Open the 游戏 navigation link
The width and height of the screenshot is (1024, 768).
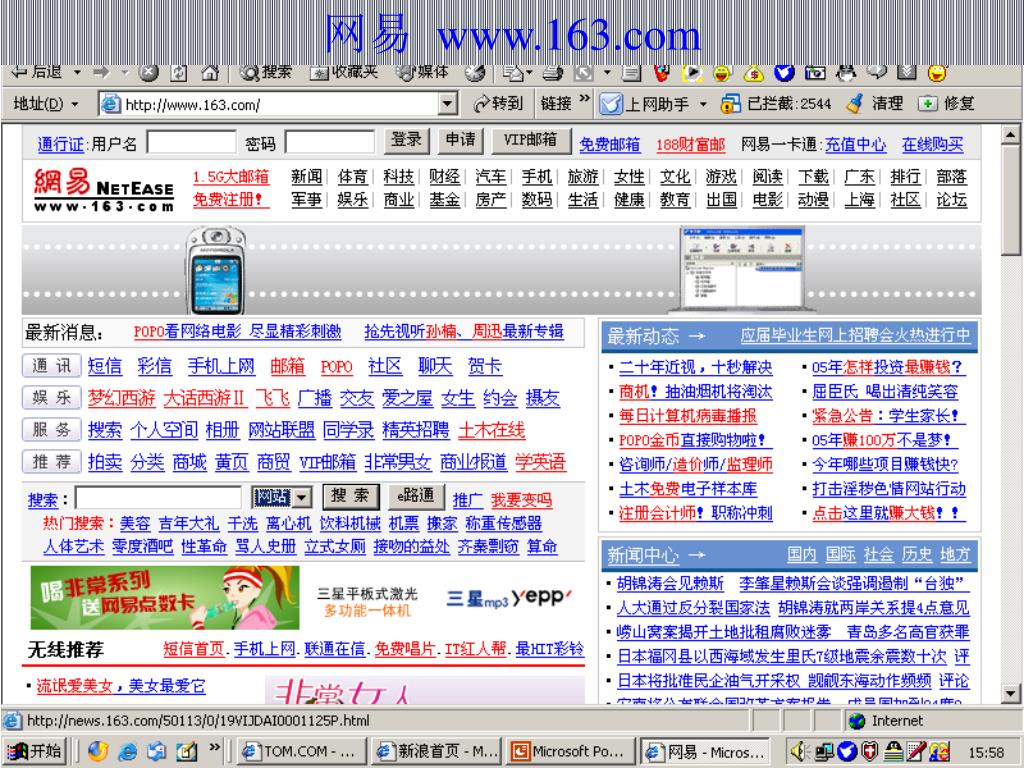pos(721,177)
